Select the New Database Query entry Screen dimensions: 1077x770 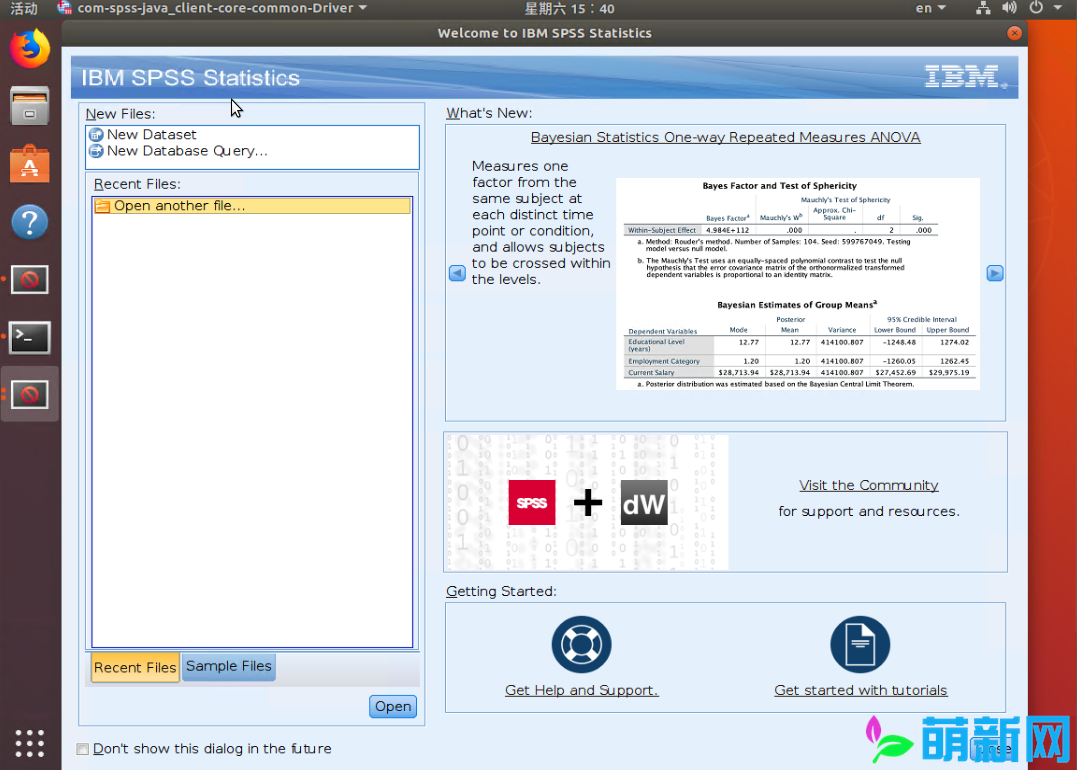click(x=187, y=151)
